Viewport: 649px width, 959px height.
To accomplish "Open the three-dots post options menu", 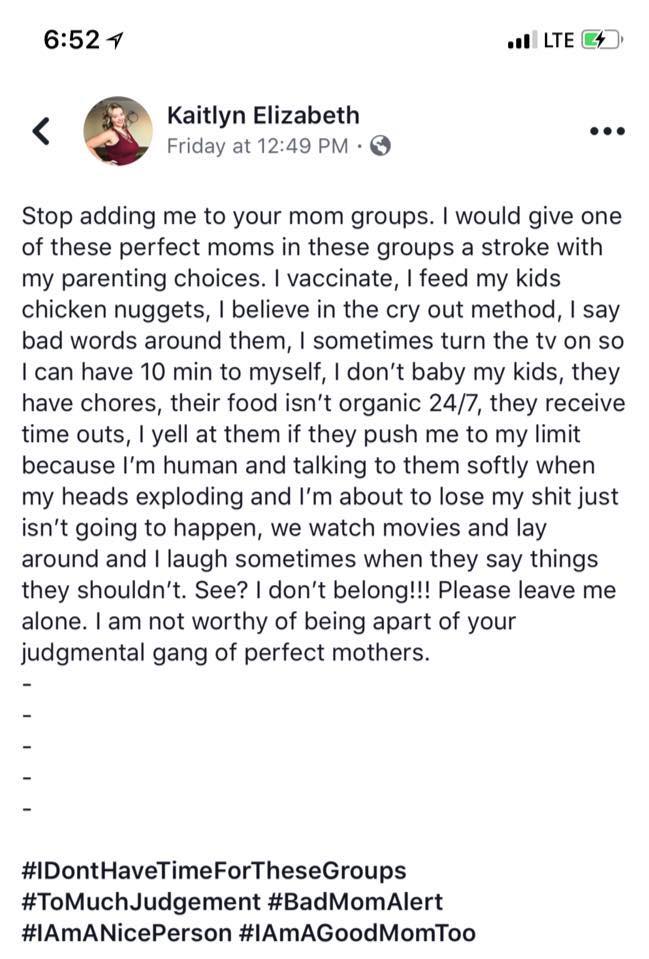I will tap(607, 131).
